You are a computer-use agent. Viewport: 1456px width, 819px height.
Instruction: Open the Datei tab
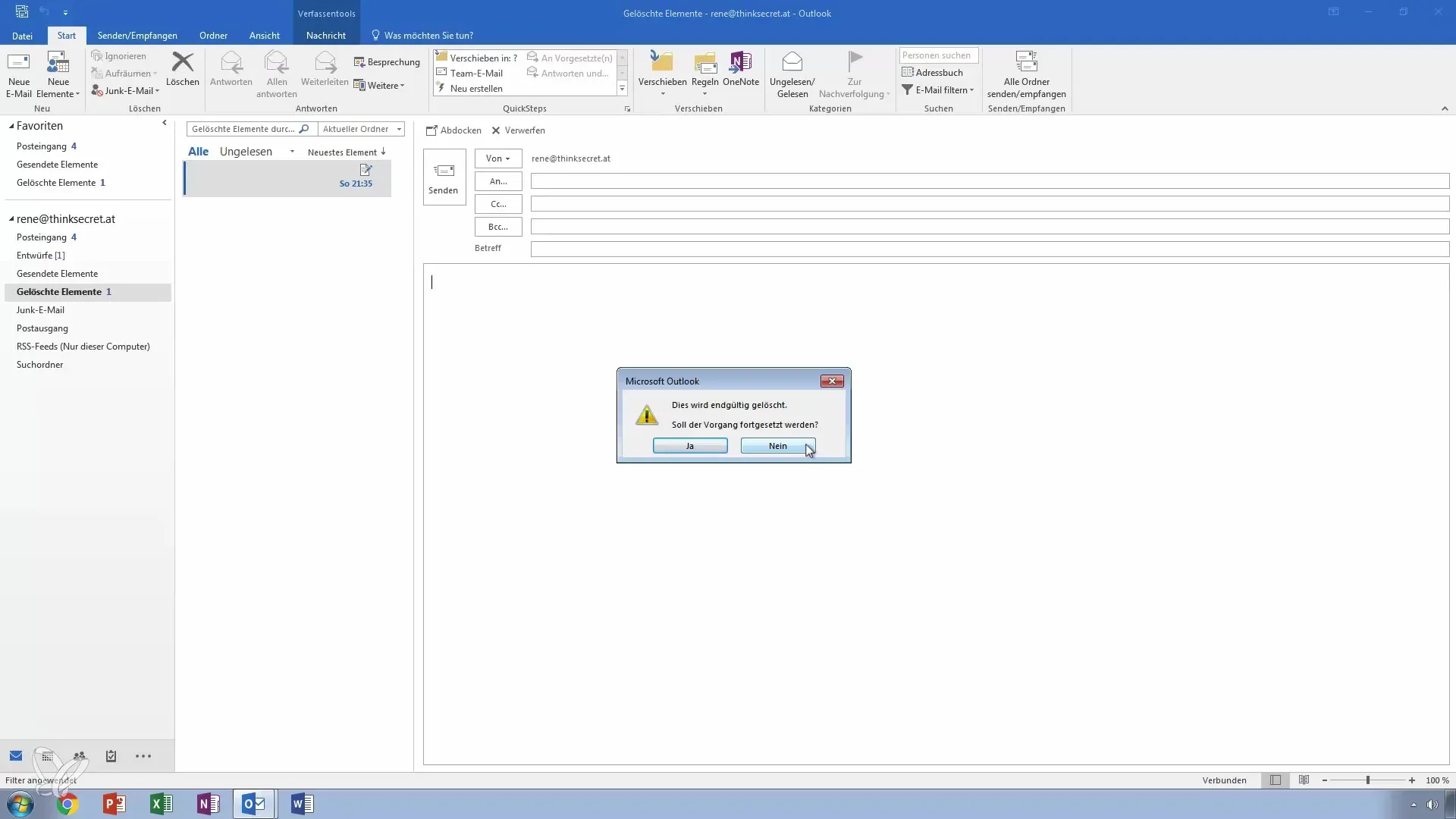click(x=22, y=36)
